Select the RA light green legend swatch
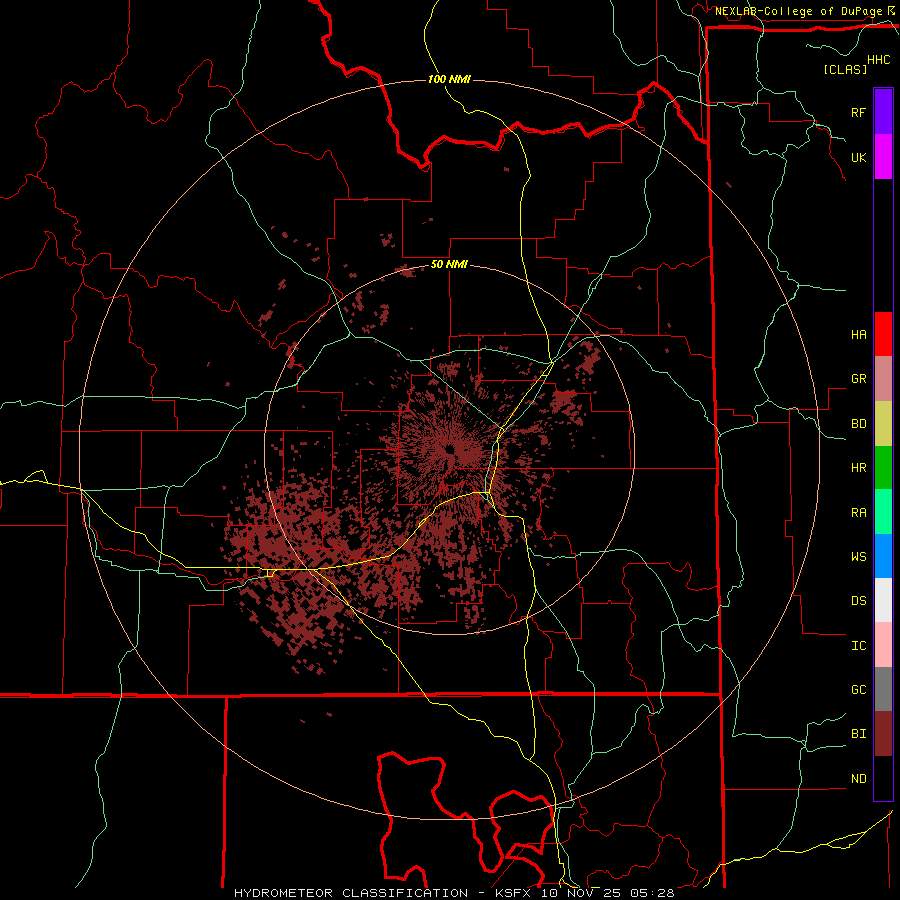The image size is (900, 900). tap(883, 512)
